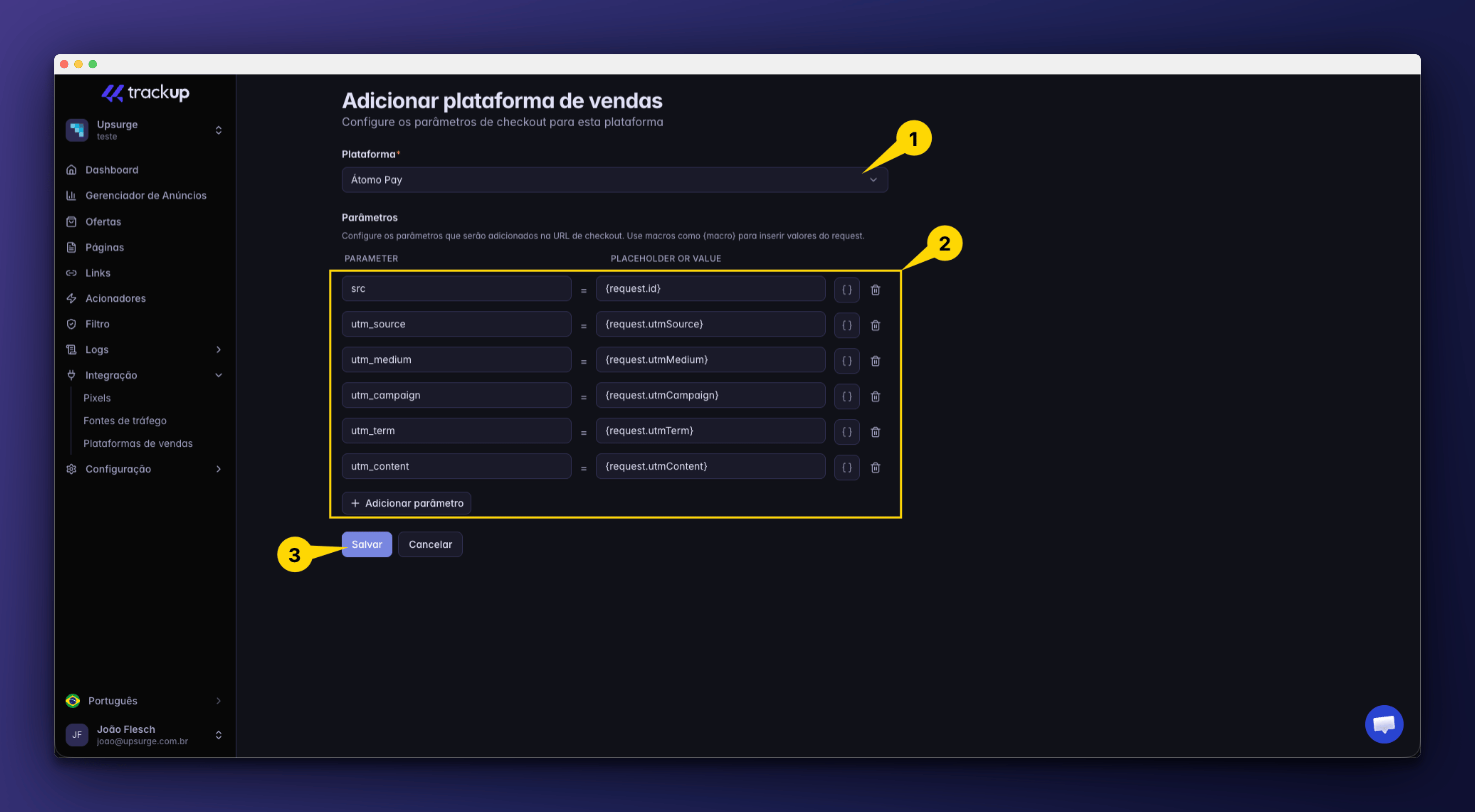Click the Integração plug icon

pos(72,375)
